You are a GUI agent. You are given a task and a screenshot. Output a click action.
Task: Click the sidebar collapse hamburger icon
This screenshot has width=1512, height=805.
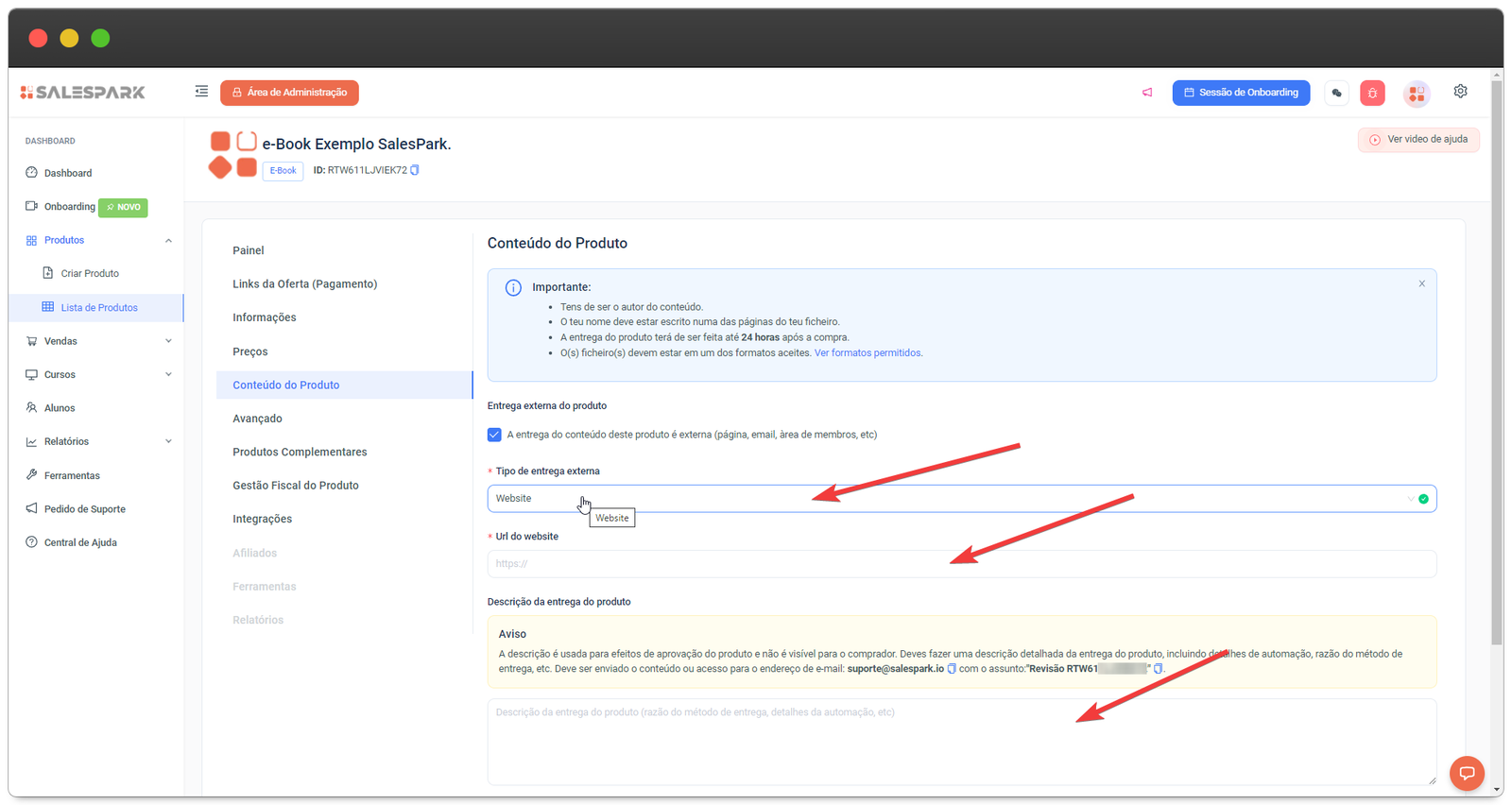tap(201, 92)
